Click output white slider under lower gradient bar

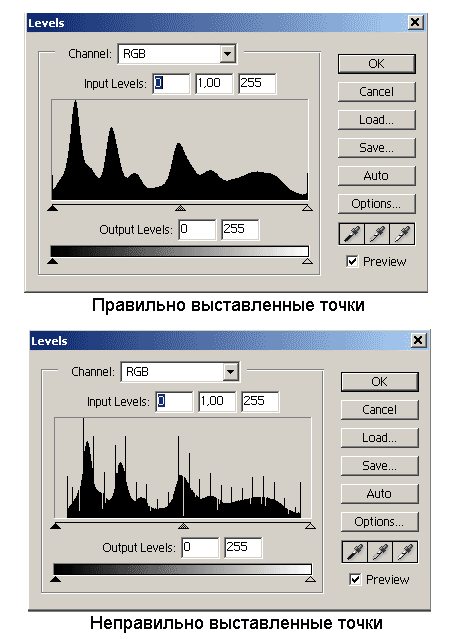310,579
